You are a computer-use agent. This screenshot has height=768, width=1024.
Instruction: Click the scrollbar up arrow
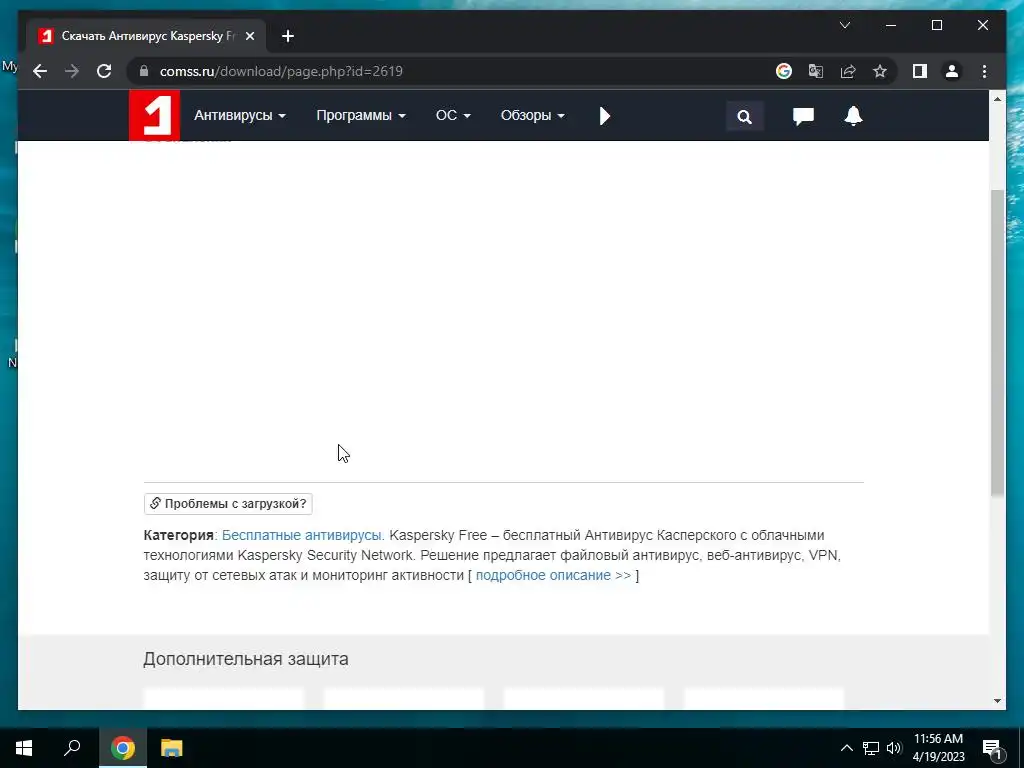point(997,99)
